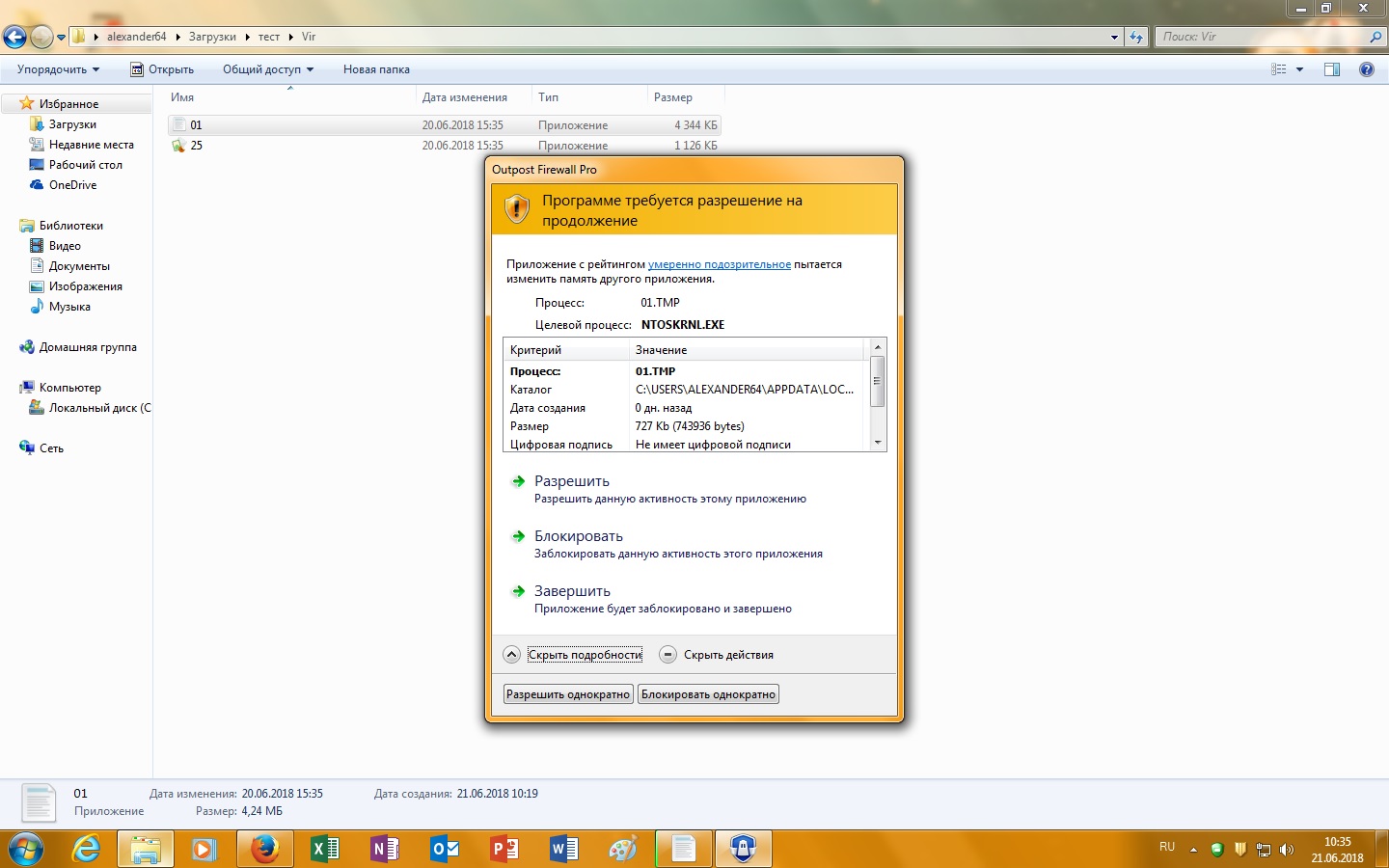The width and height of the screenshot is (1389, 868).
Task: Open OneNote from the taskbar
Action: 385,849
